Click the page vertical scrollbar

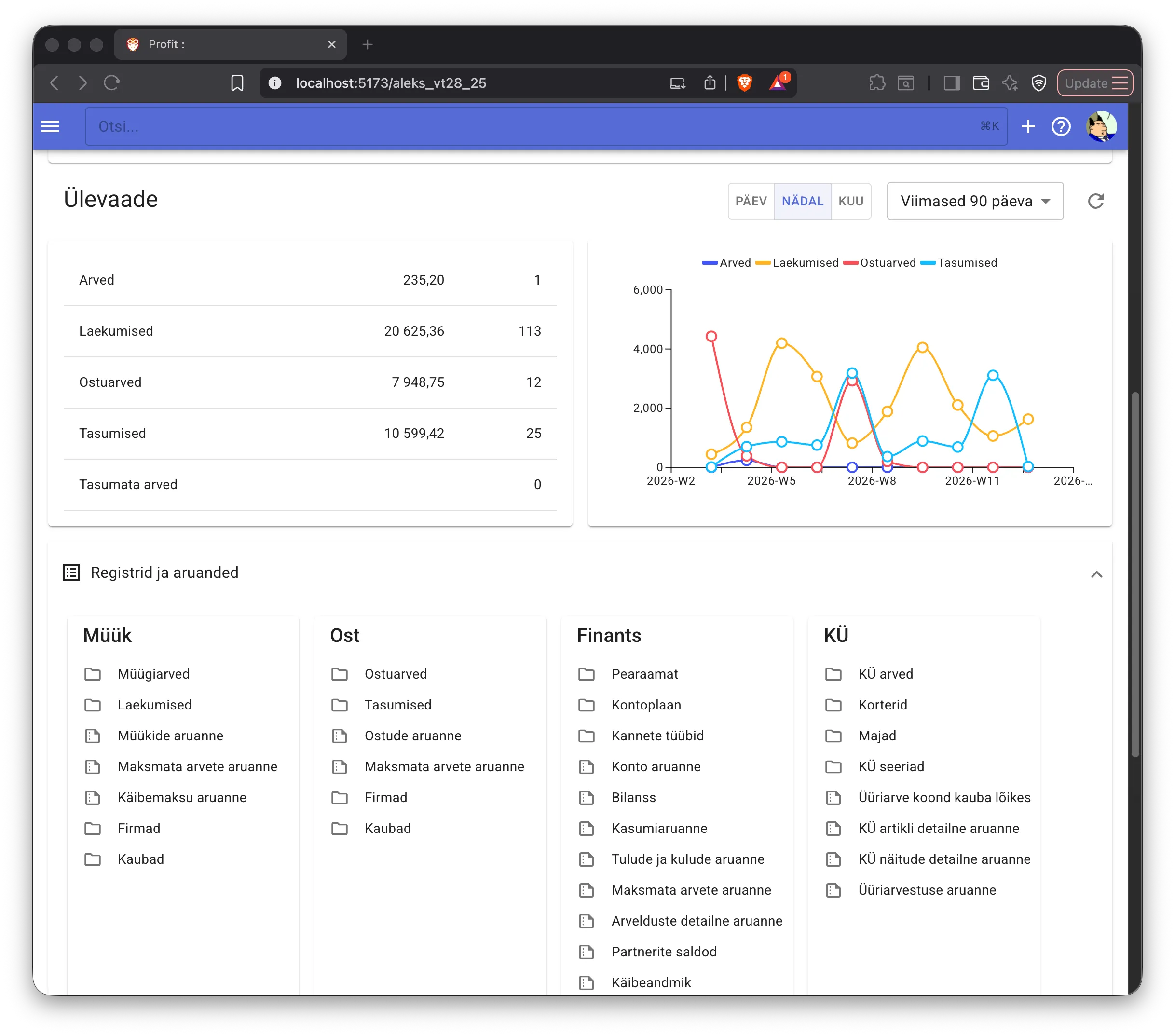coord(1135,575)
